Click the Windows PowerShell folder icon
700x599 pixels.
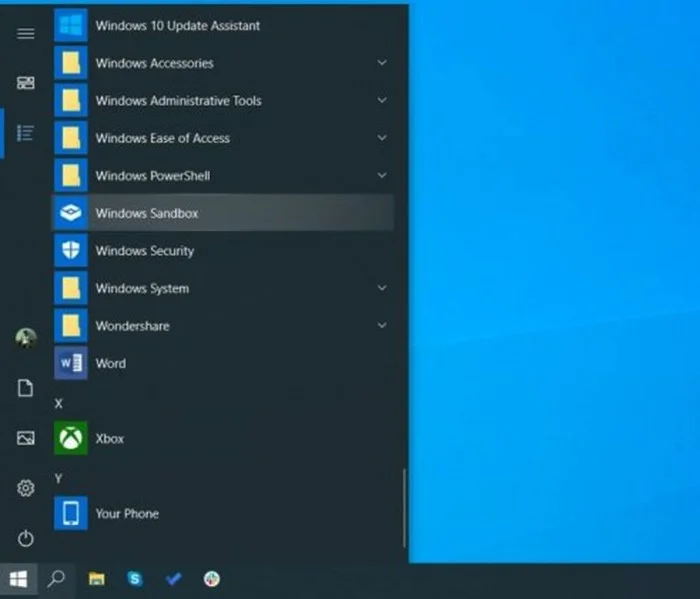click(71, 175)
